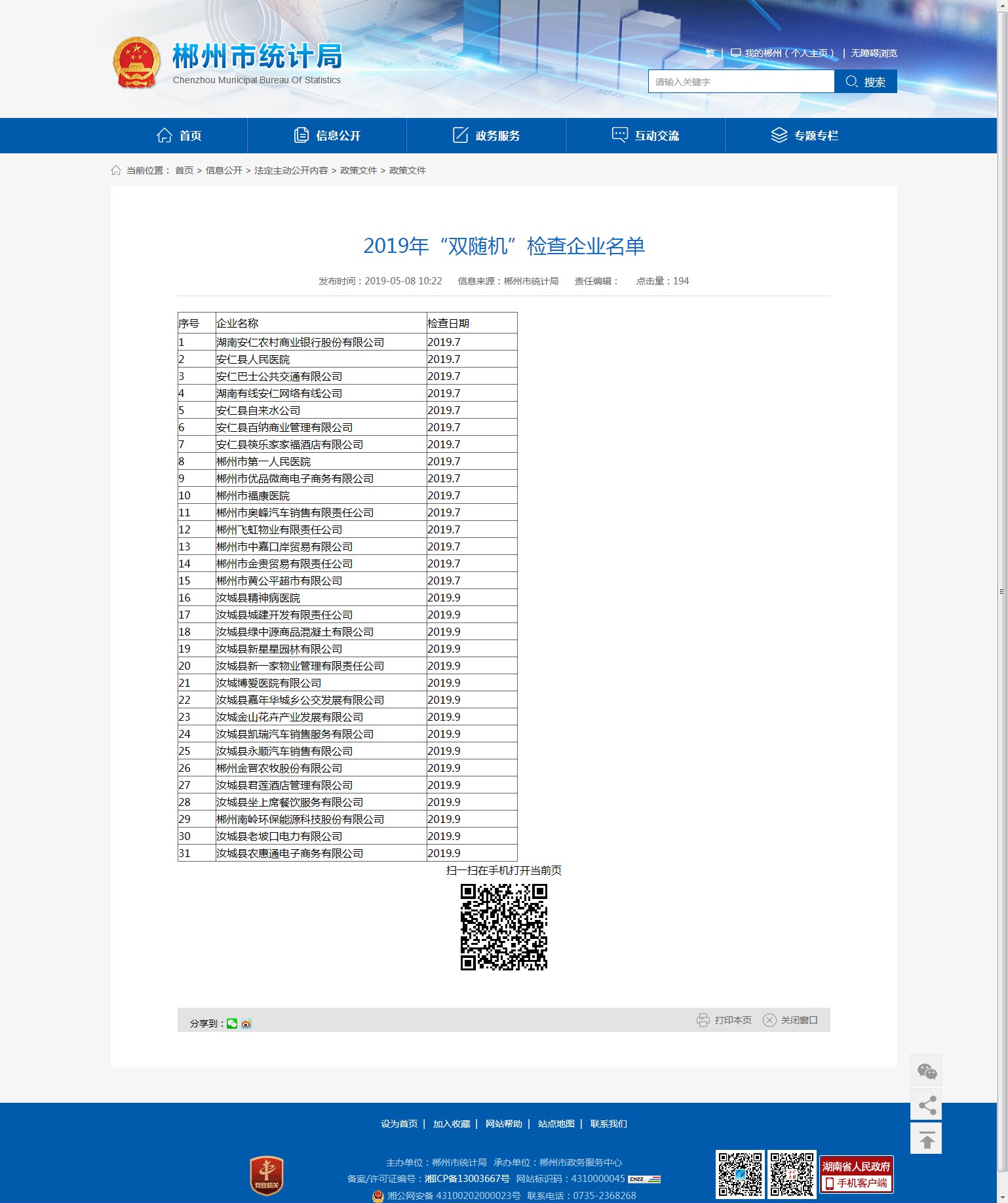Click the circled X close icon
The width and height of the screenshot is (1008, 1203).
point(769,1020)
